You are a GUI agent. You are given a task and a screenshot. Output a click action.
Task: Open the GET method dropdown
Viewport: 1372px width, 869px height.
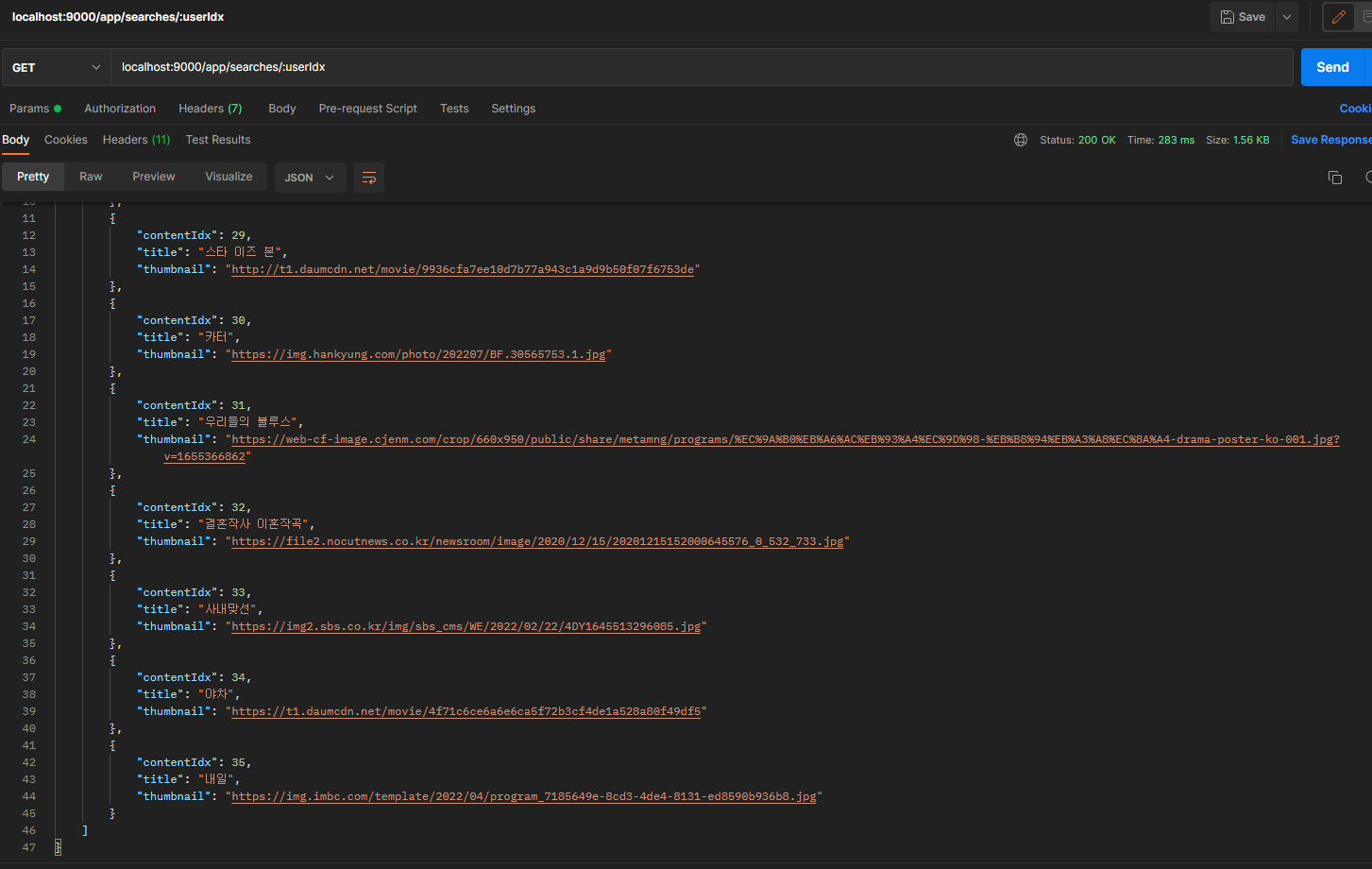56,67
